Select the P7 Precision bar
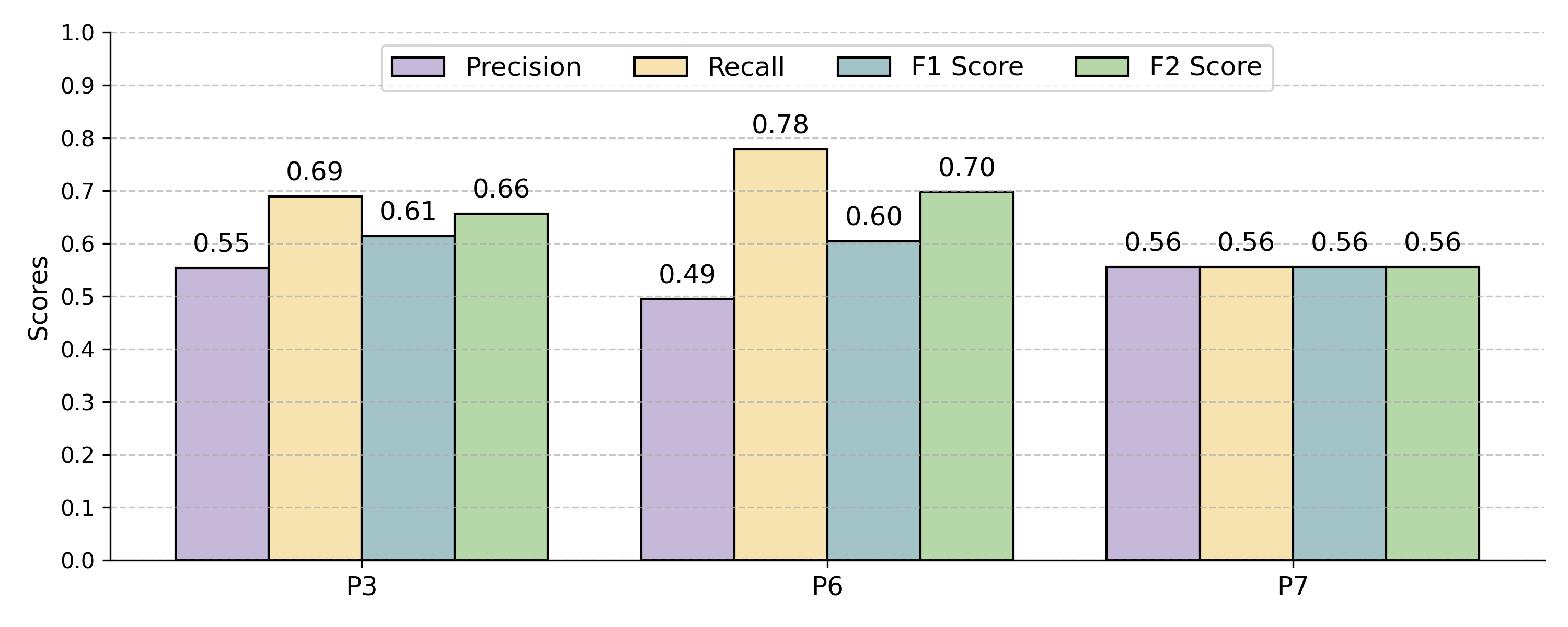Viewport: 1568px width, 627px height. 1153,413
